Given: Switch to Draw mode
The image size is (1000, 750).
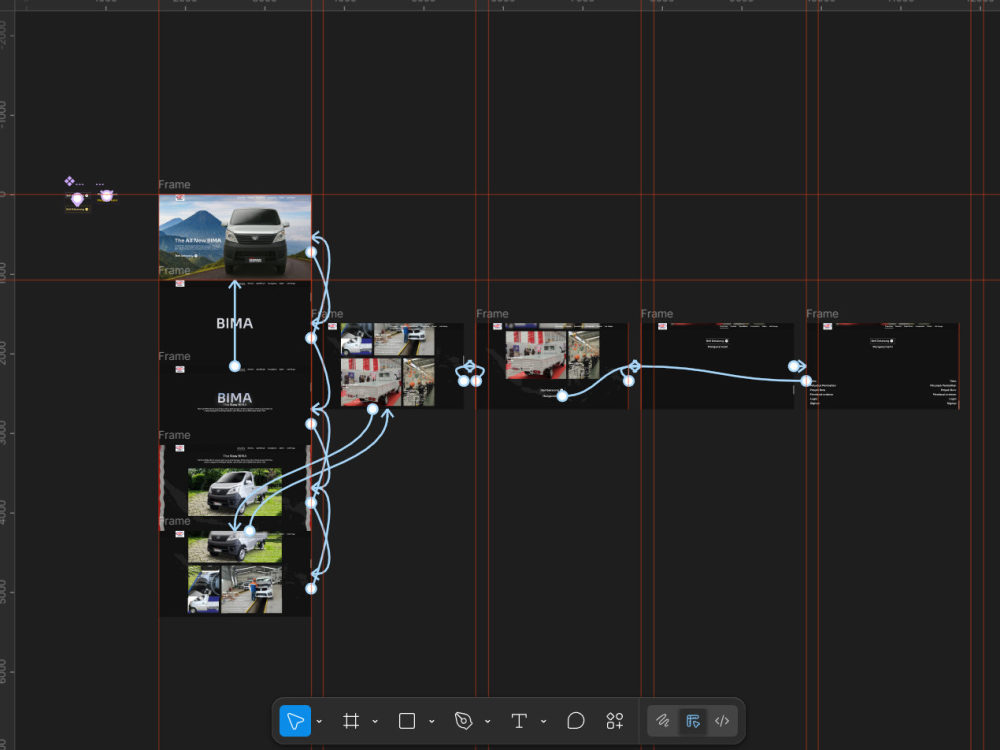Looking at the screenshot, I should pos(663,721).
